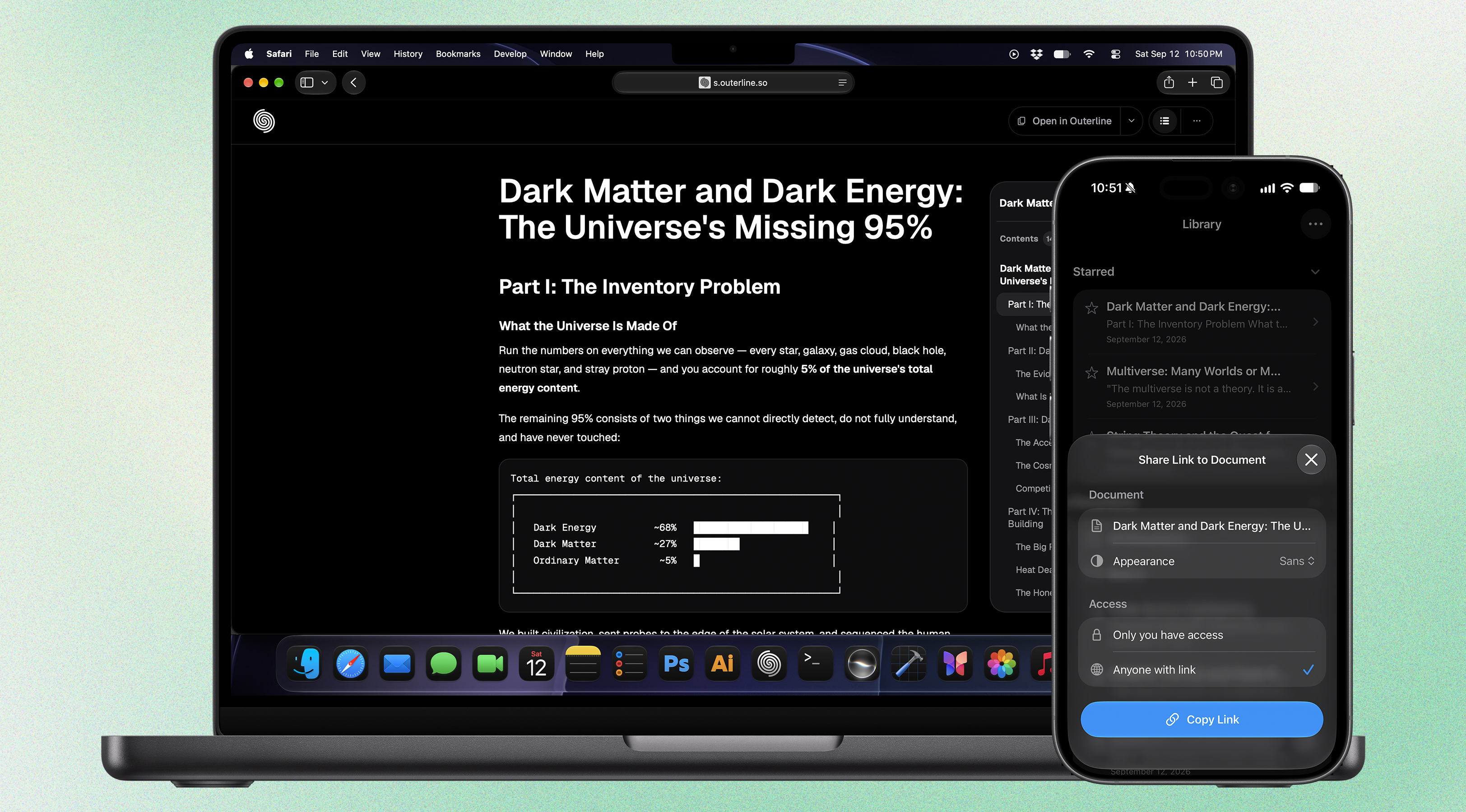Image resolution: width=1466 pixels, height=812 pixels.
Task: Unstar the Dark Matter and Dark Energy document
Action: pyautogui.click(x=1091, y=308)
